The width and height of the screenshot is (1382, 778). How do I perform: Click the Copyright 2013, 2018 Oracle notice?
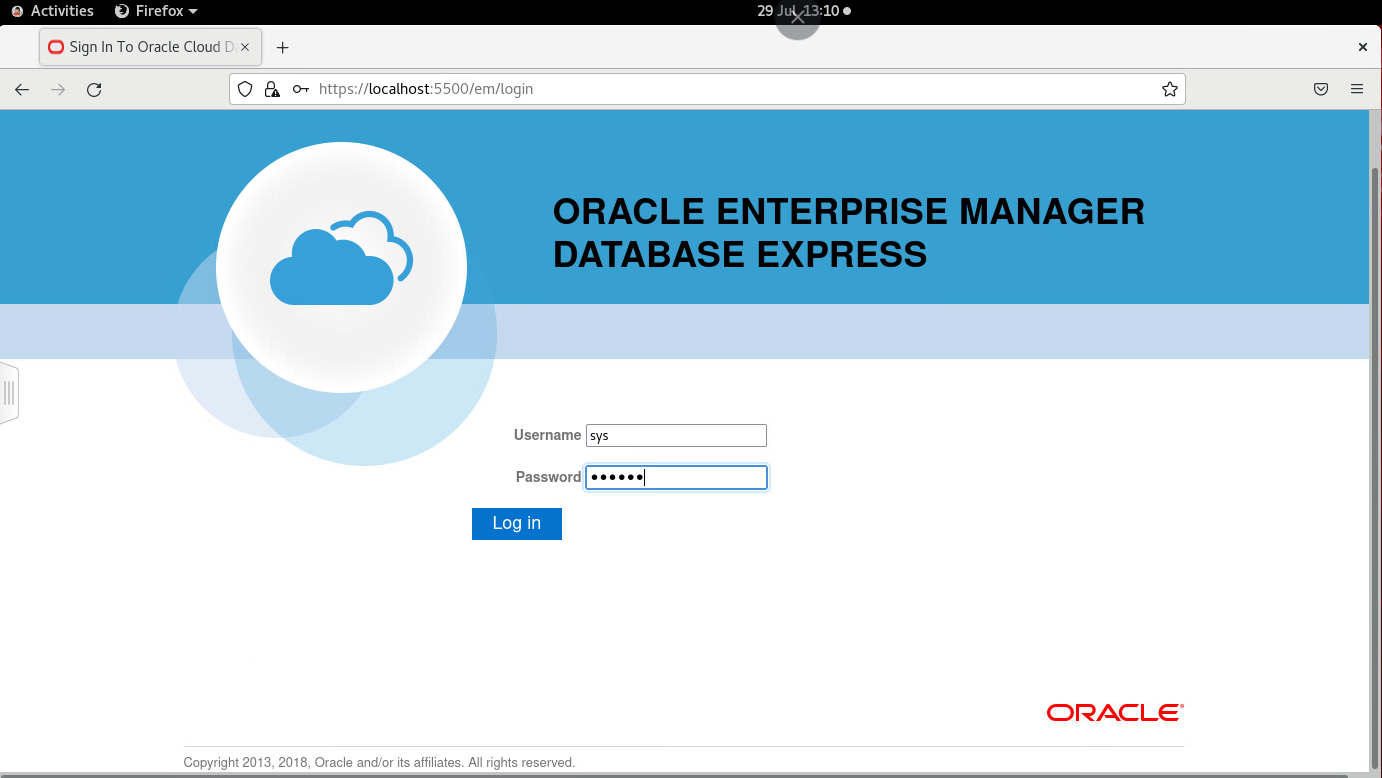pos(379,763)
